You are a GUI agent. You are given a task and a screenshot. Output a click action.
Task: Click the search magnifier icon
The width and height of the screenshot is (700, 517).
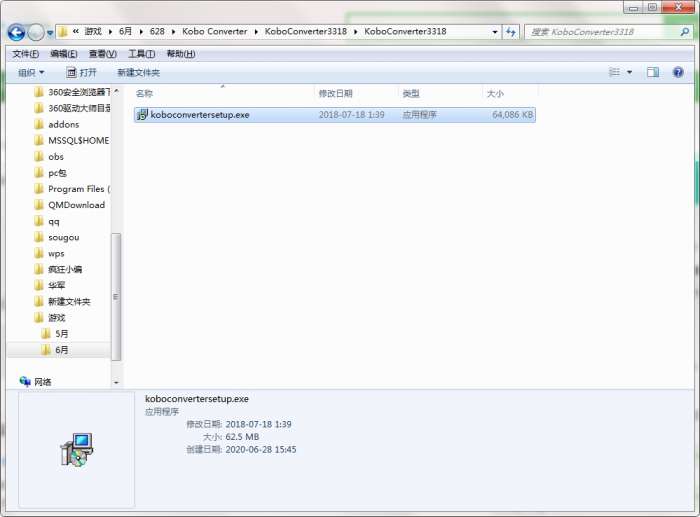point(685,32)
